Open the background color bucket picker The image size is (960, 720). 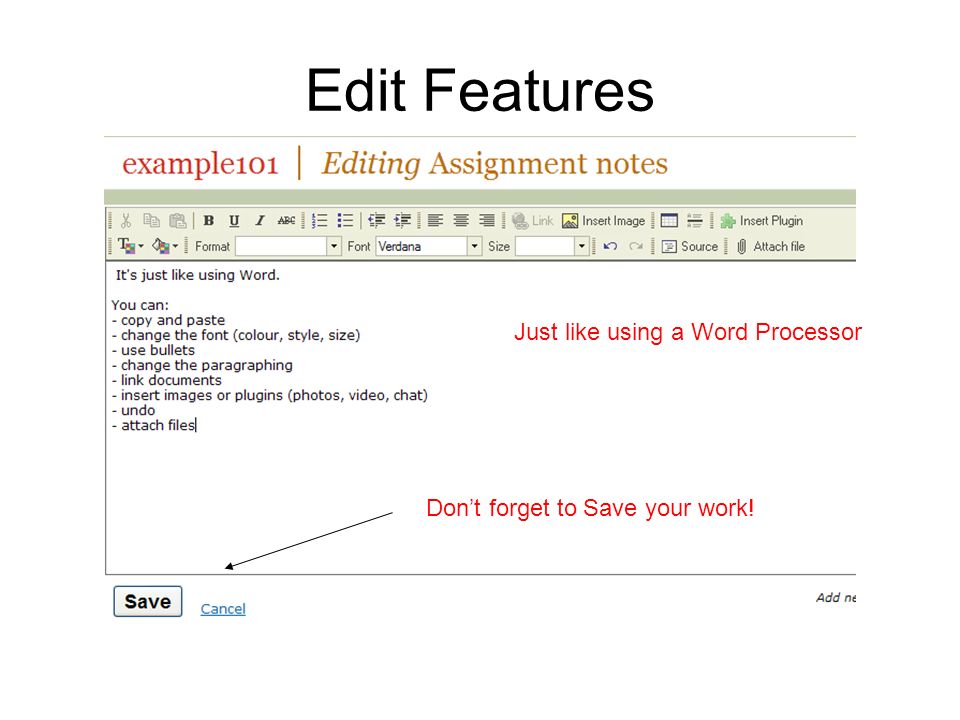(165, 246)
